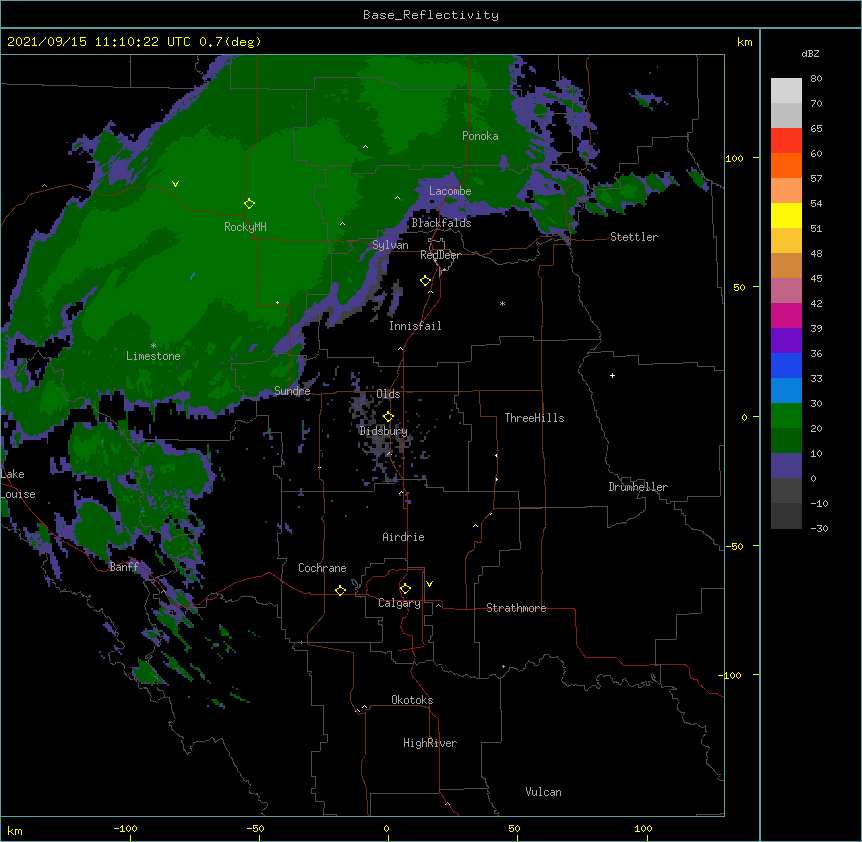Screen dimensions: 862x842
Task: Click the asterisk marker above Limestone label
Action: (x=153, y=346)
